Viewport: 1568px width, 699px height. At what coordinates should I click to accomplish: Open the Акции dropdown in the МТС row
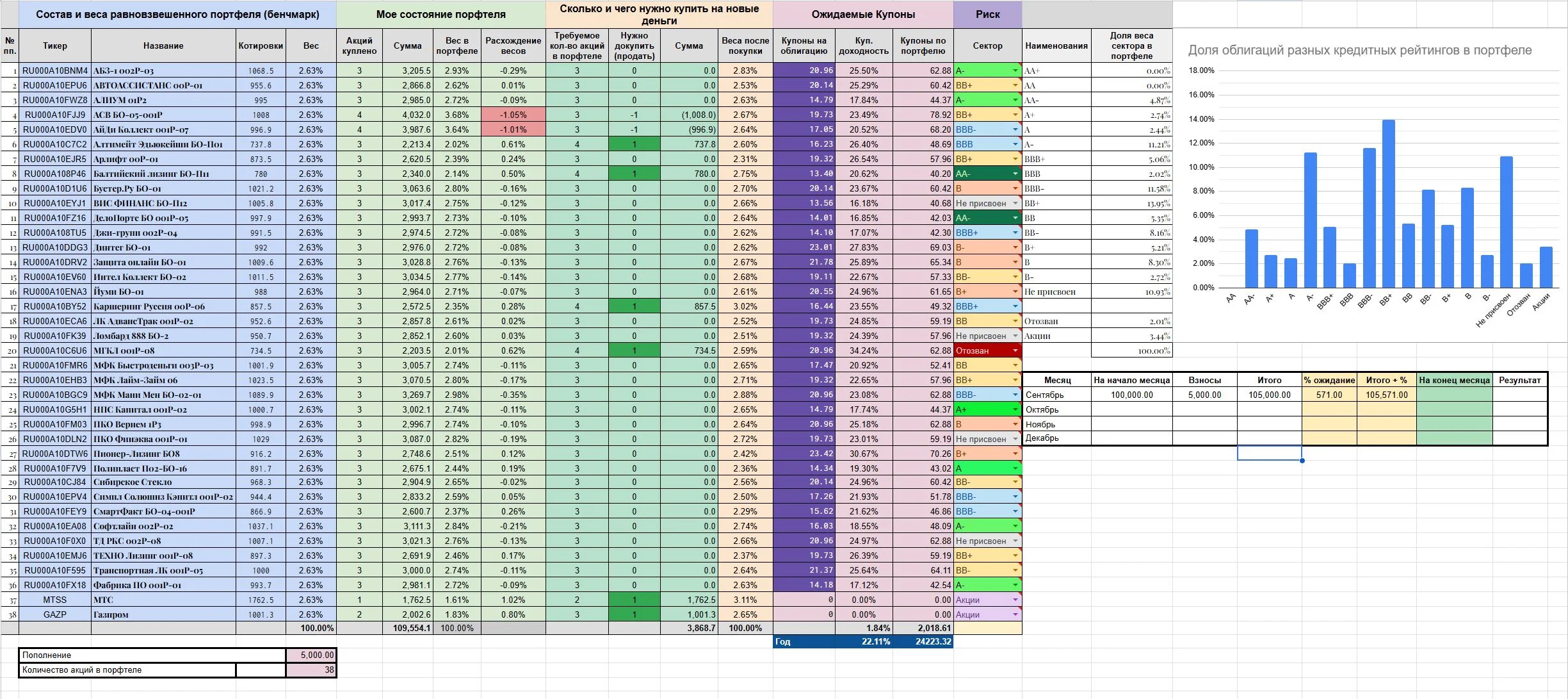click(x=1015, y=600)
